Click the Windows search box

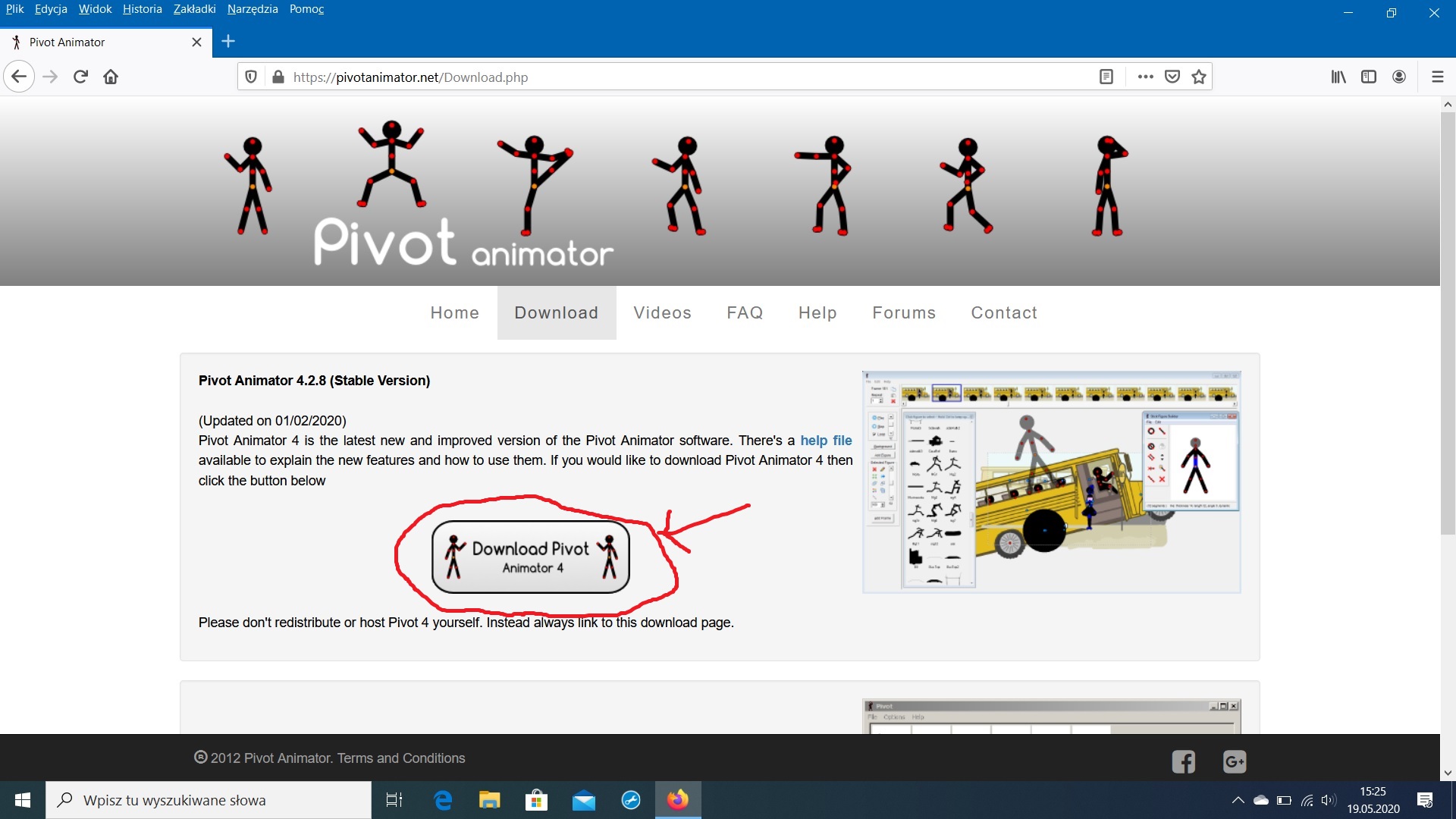(209, 800)
